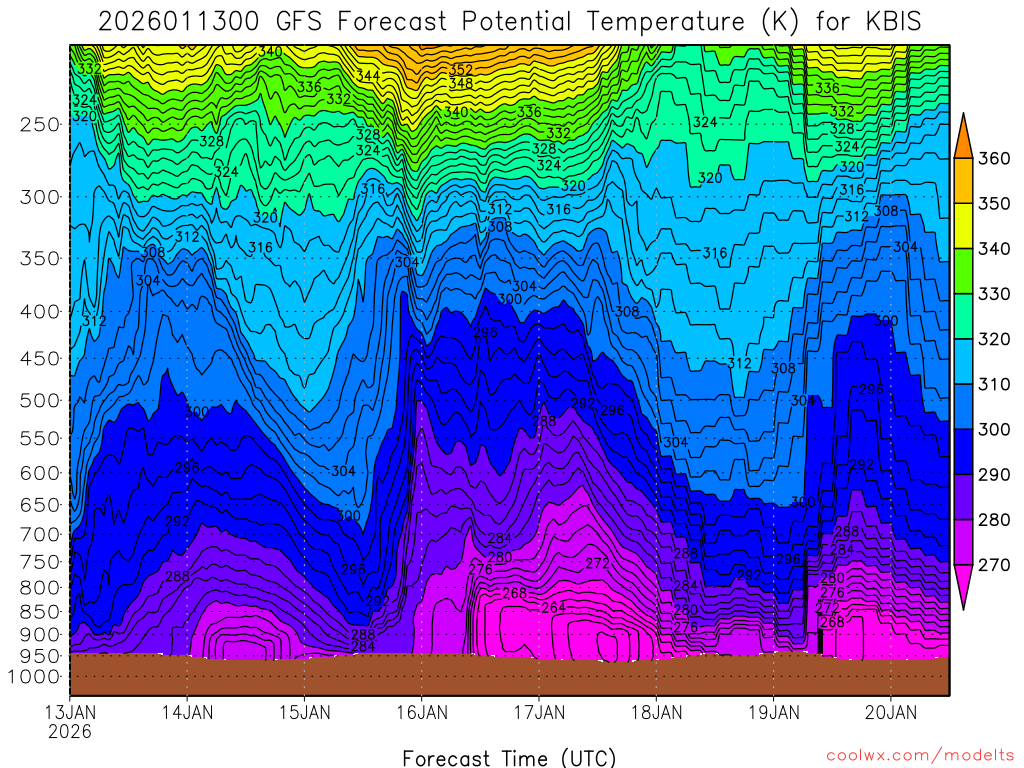Click the 350 pressure axis label
1024x768 pixels.
[40, 258]
